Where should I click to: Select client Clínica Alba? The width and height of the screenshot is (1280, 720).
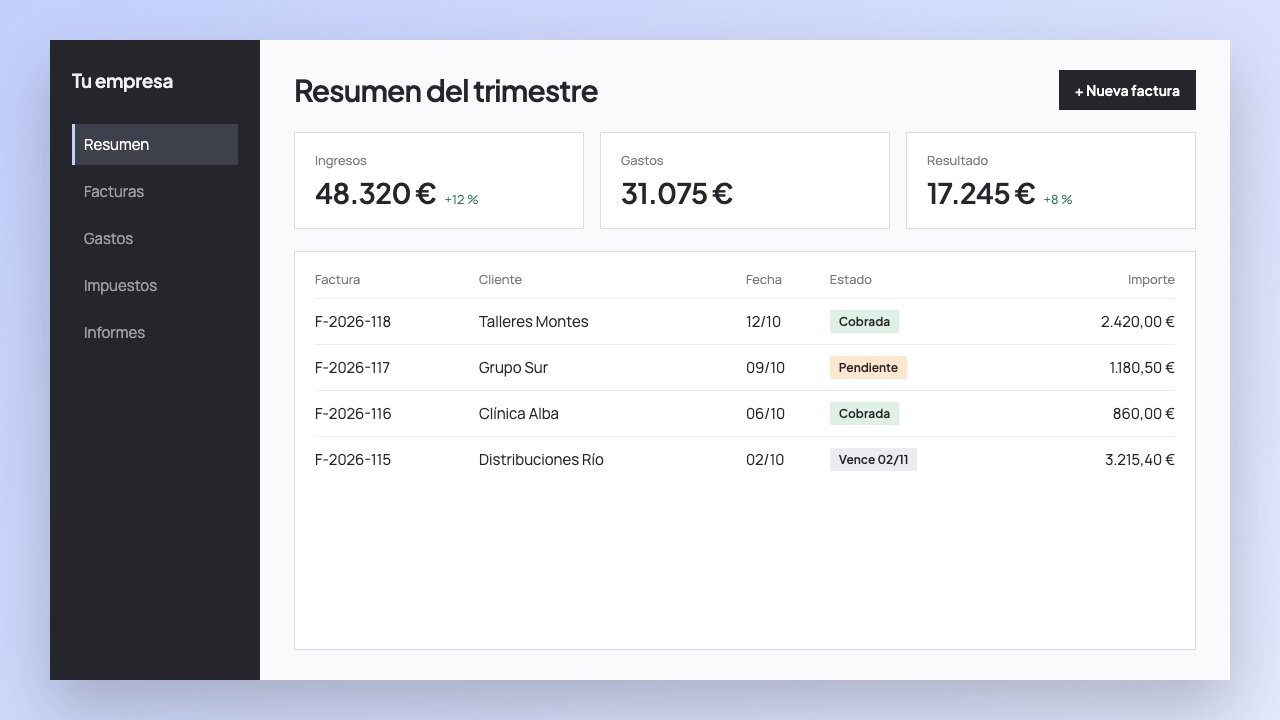(x=518, y=413)
